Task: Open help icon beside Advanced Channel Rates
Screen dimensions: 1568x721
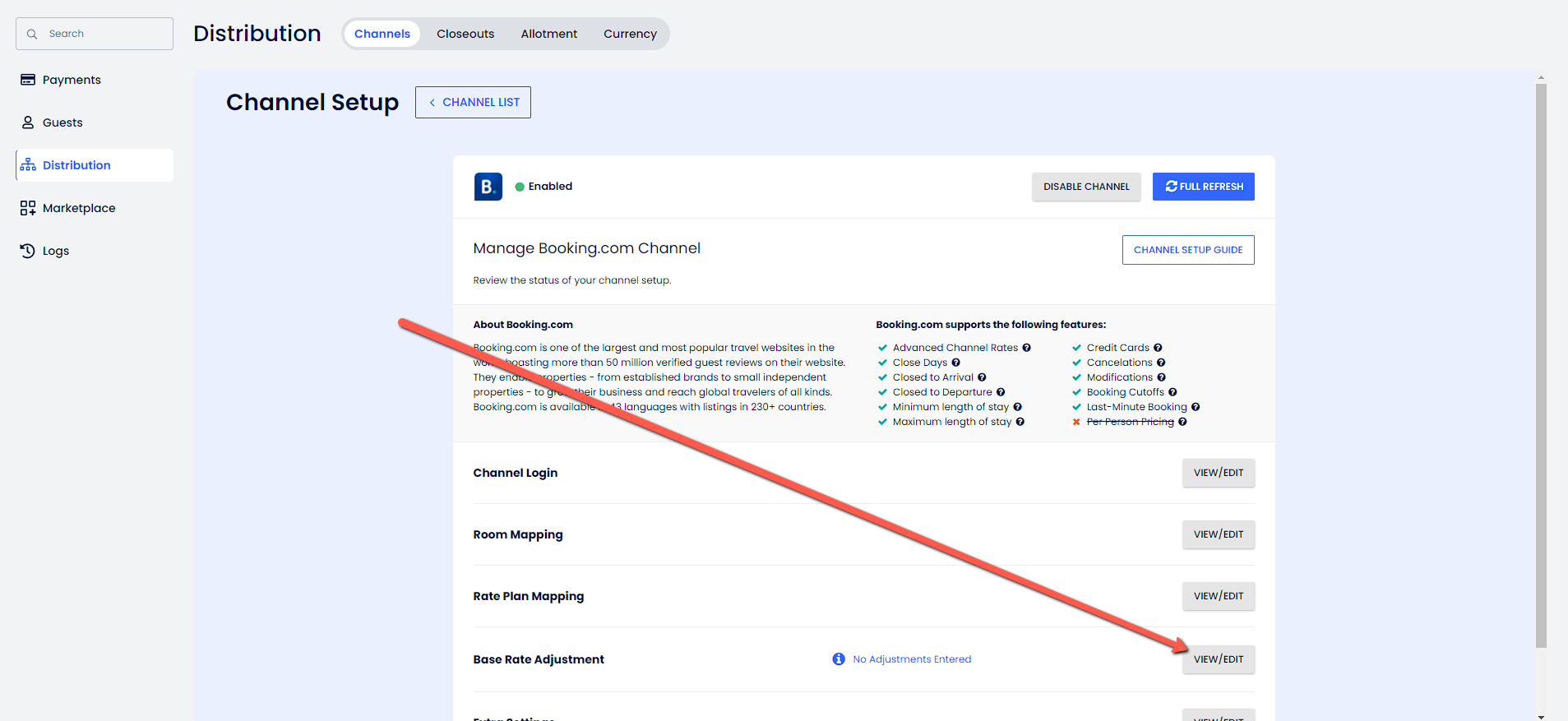Action: [1026, 348]
